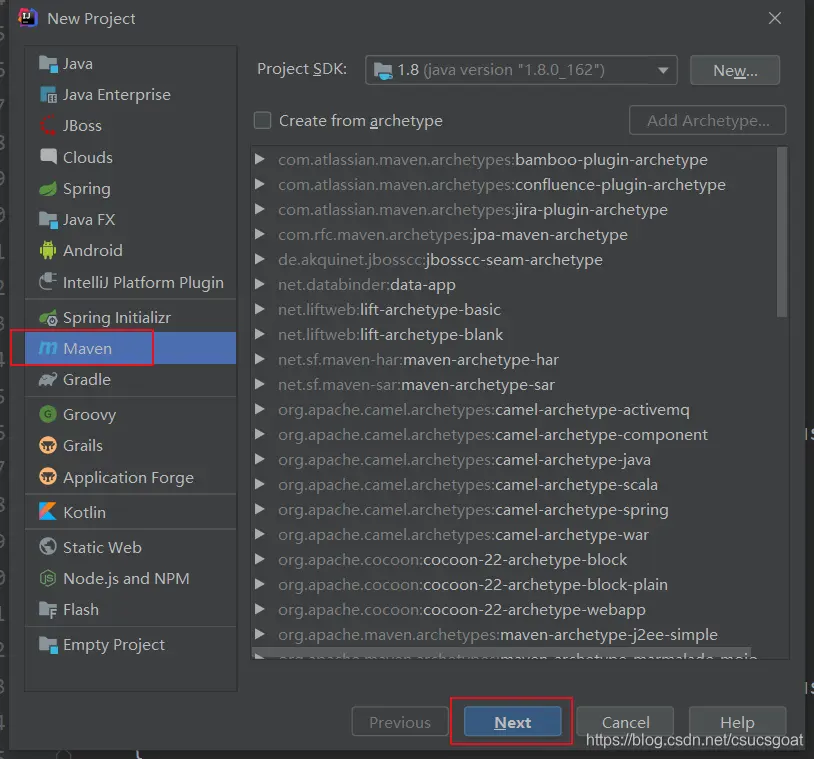The image size is (814, 759).
Task: Click the Gradle elephant icon
Action: pyautogui.click(x=48, y=380)
